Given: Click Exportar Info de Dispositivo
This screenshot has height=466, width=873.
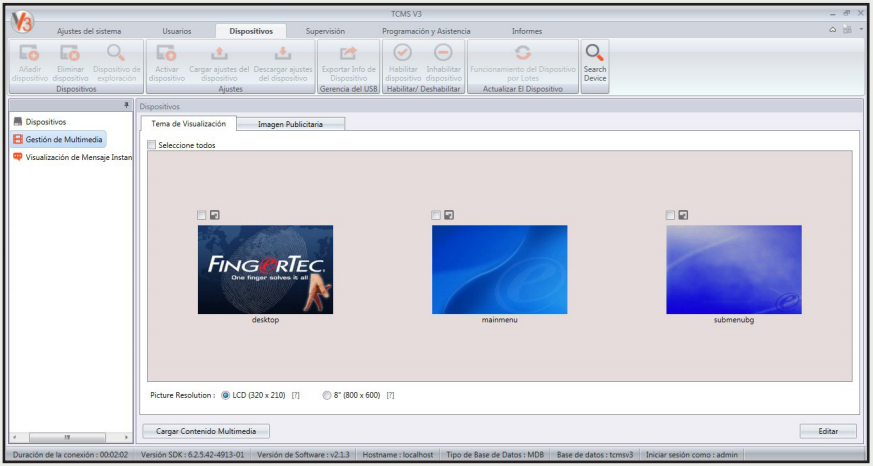Looking at the screenshot, I should coord(349,62).
